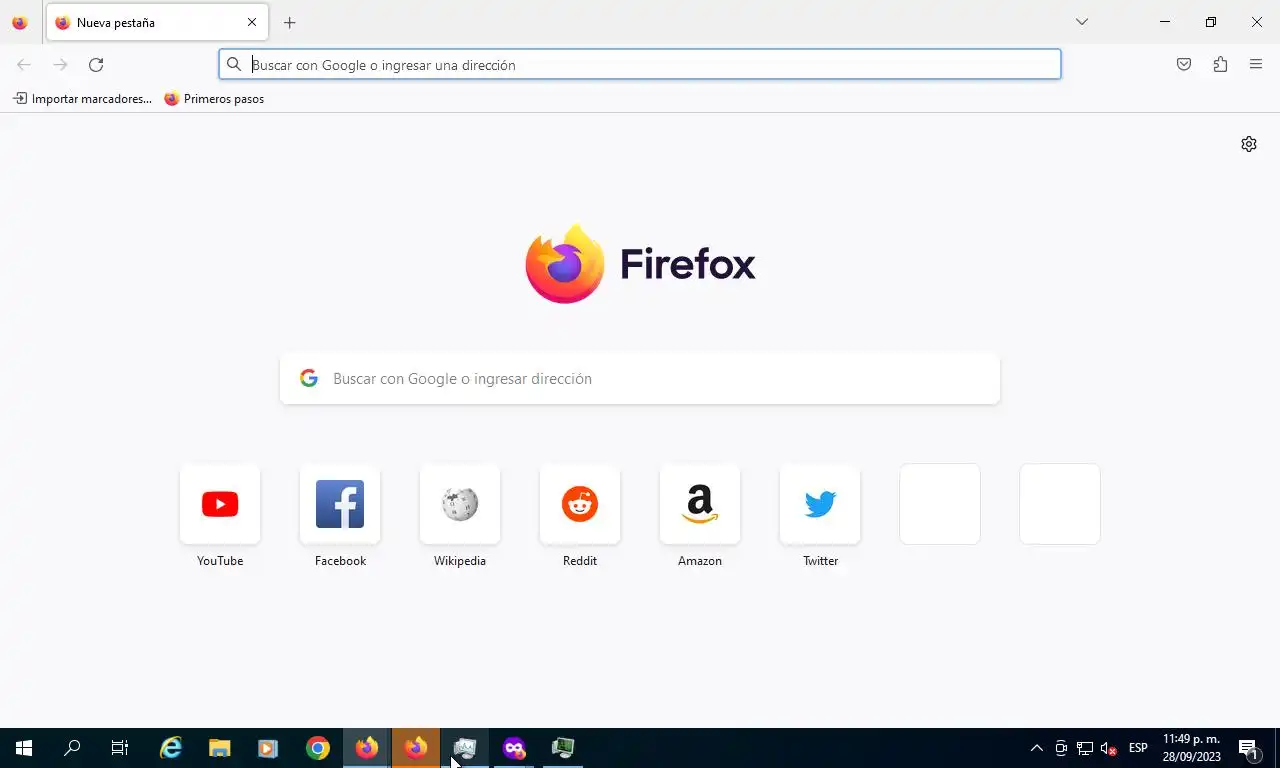Open the Extensions puzzle icon

(1220, 65)
